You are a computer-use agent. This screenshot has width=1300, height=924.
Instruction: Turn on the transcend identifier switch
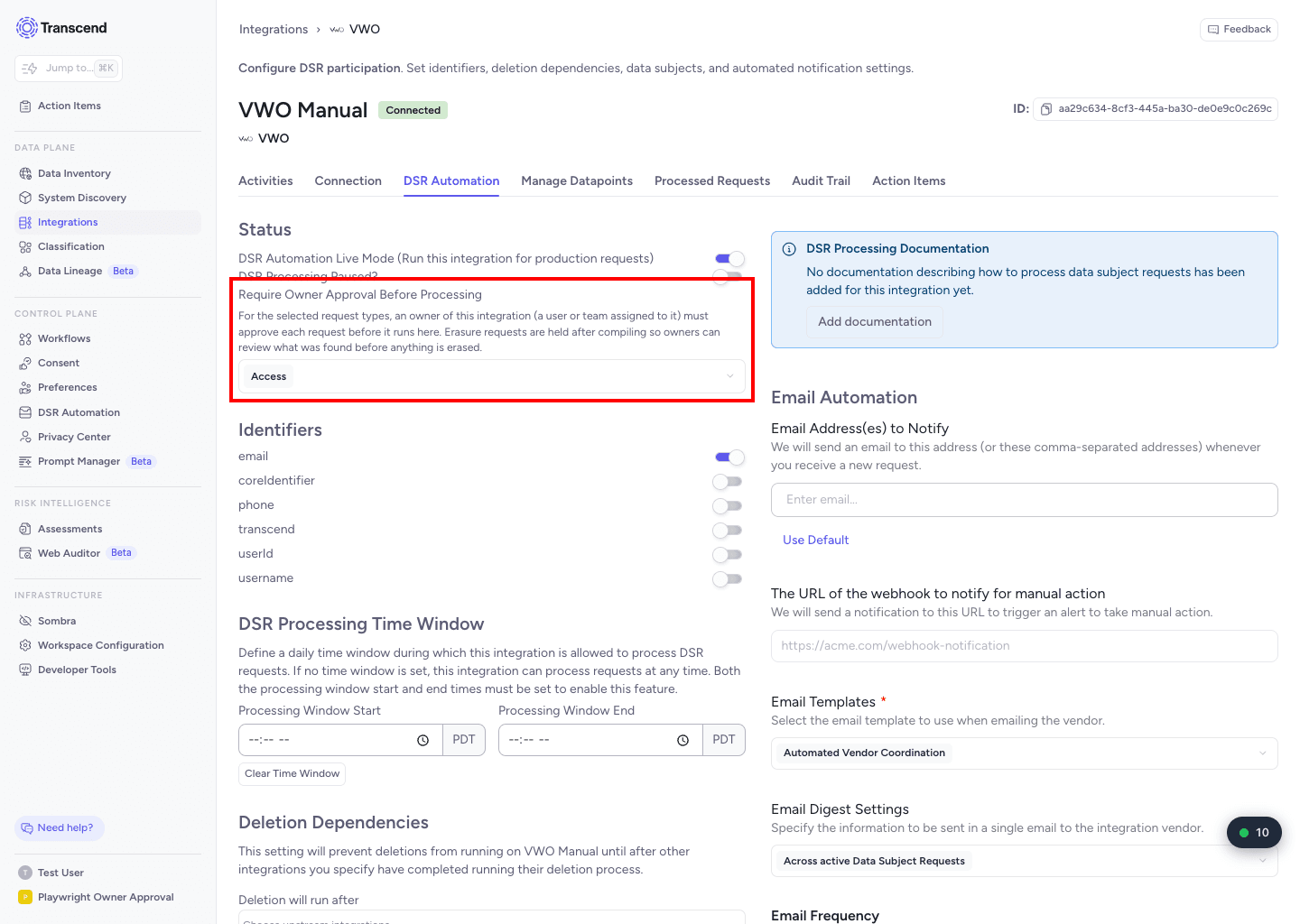[x=728, y=530]
